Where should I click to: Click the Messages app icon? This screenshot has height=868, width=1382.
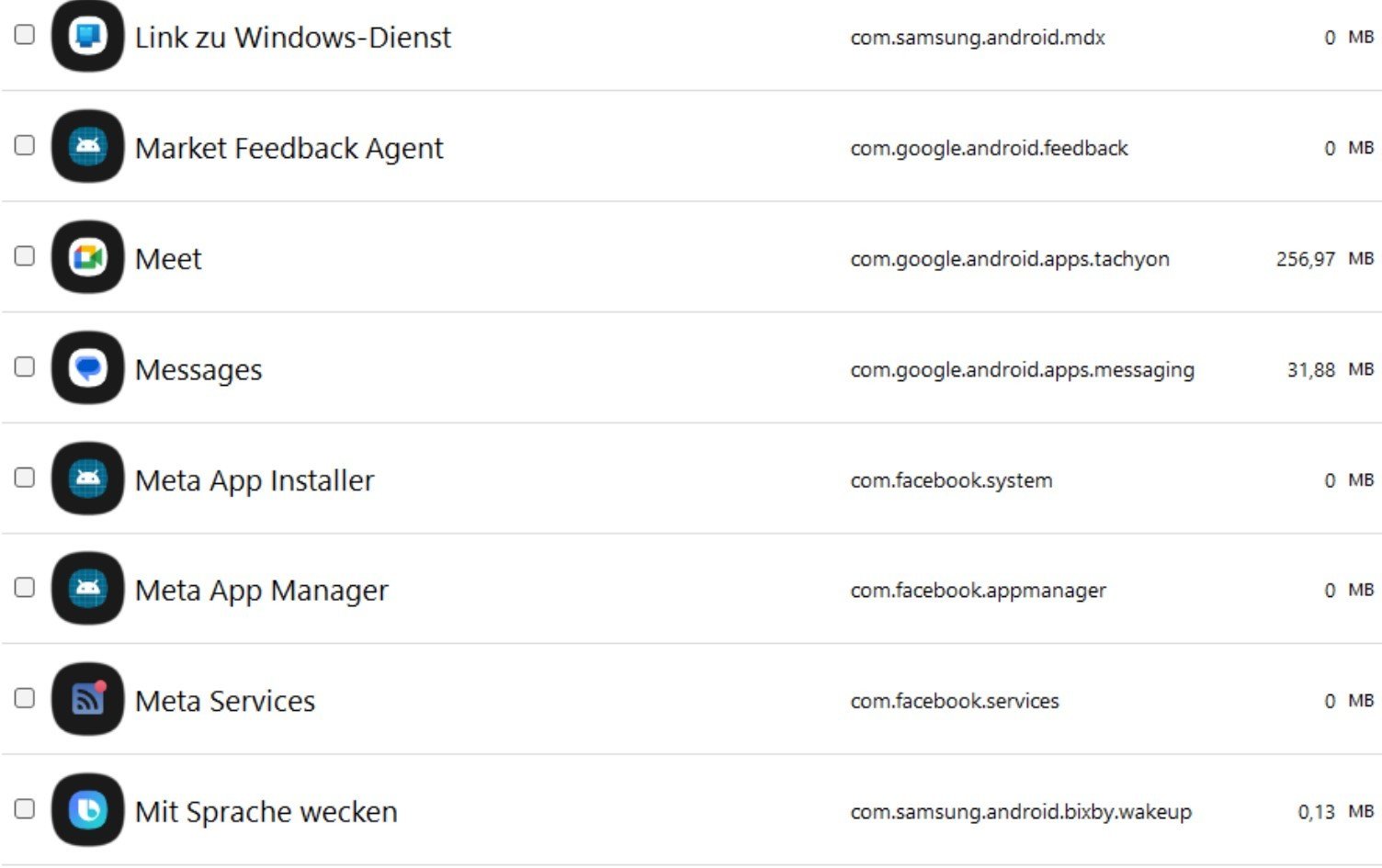87,368
